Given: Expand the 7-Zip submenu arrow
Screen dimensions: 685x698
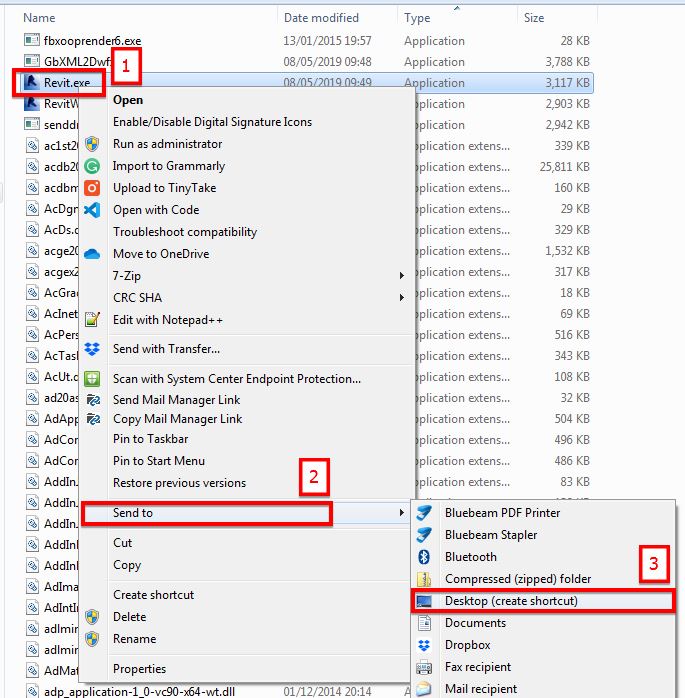Looking at the screenshot, I should click(x=401, y=276).
